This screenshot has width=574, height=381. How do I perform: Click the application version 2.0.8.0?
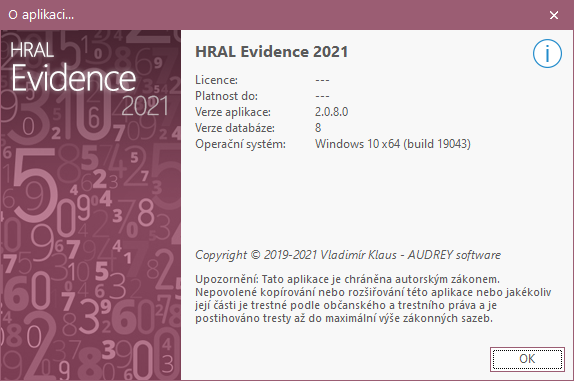pos(331,112)
